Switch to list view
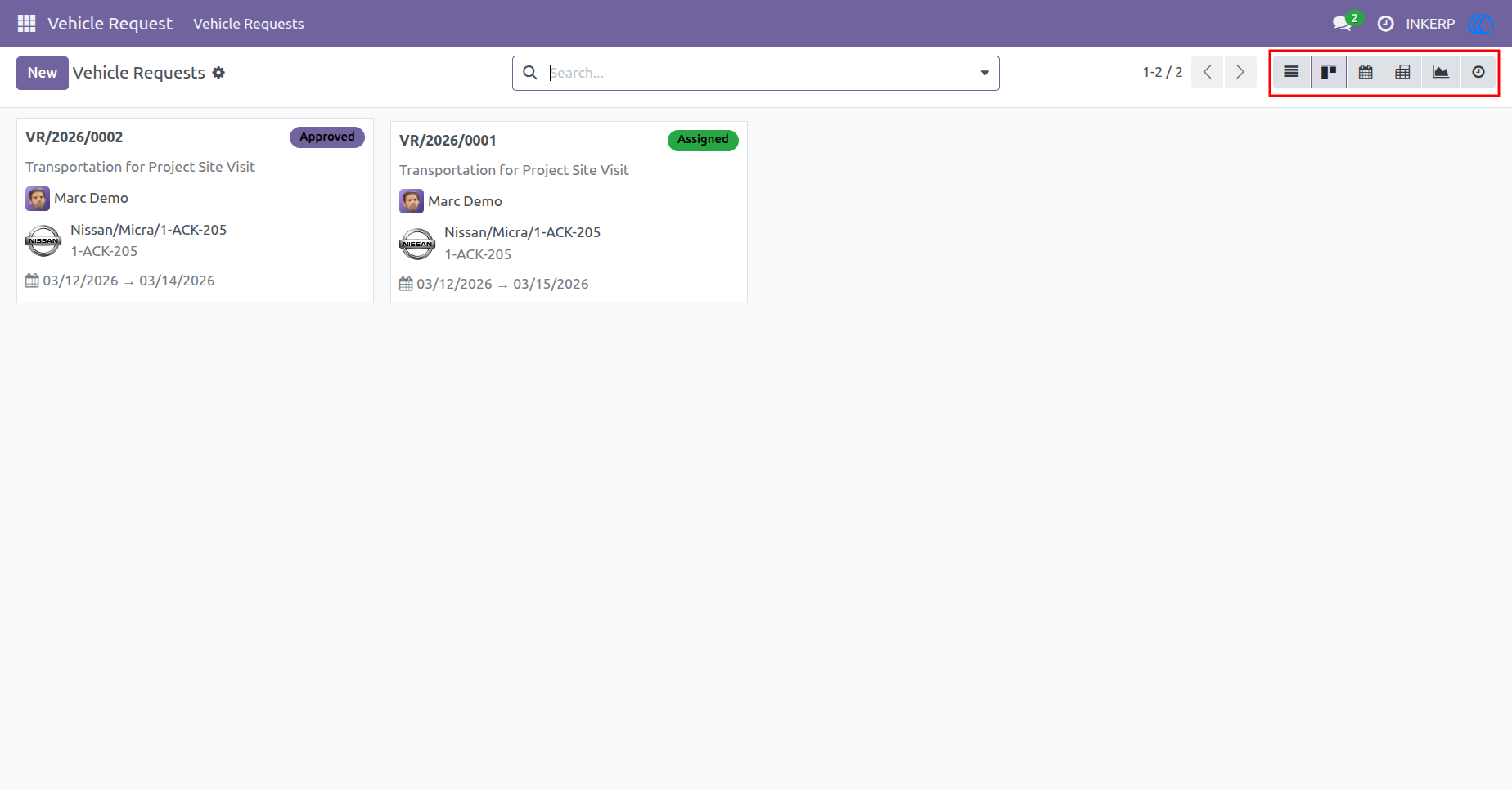Image resolution: width=1512 pixels, height=790 pixels. 1291,73
